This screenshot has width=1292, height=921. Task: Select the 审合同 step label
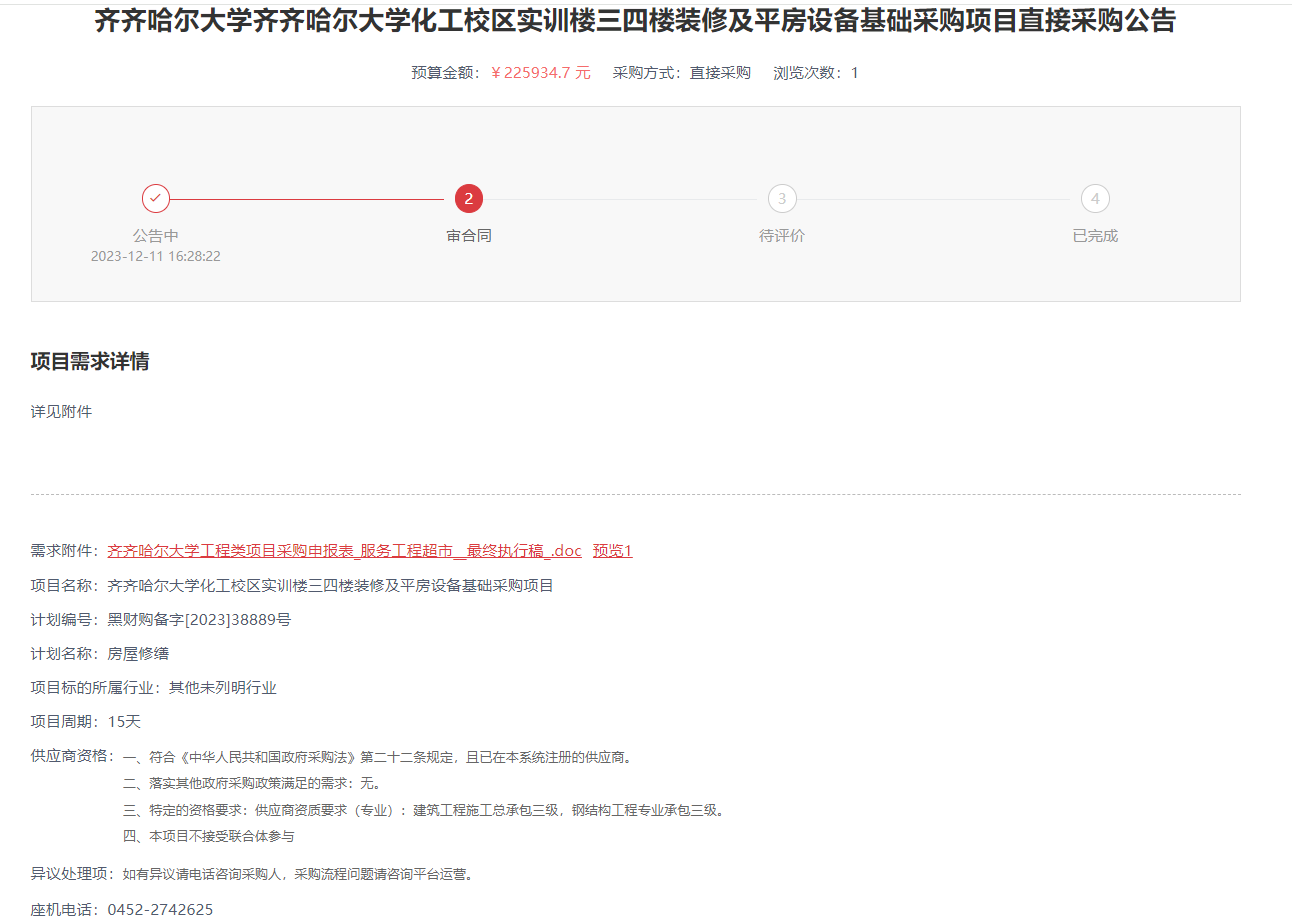point(469,236)
